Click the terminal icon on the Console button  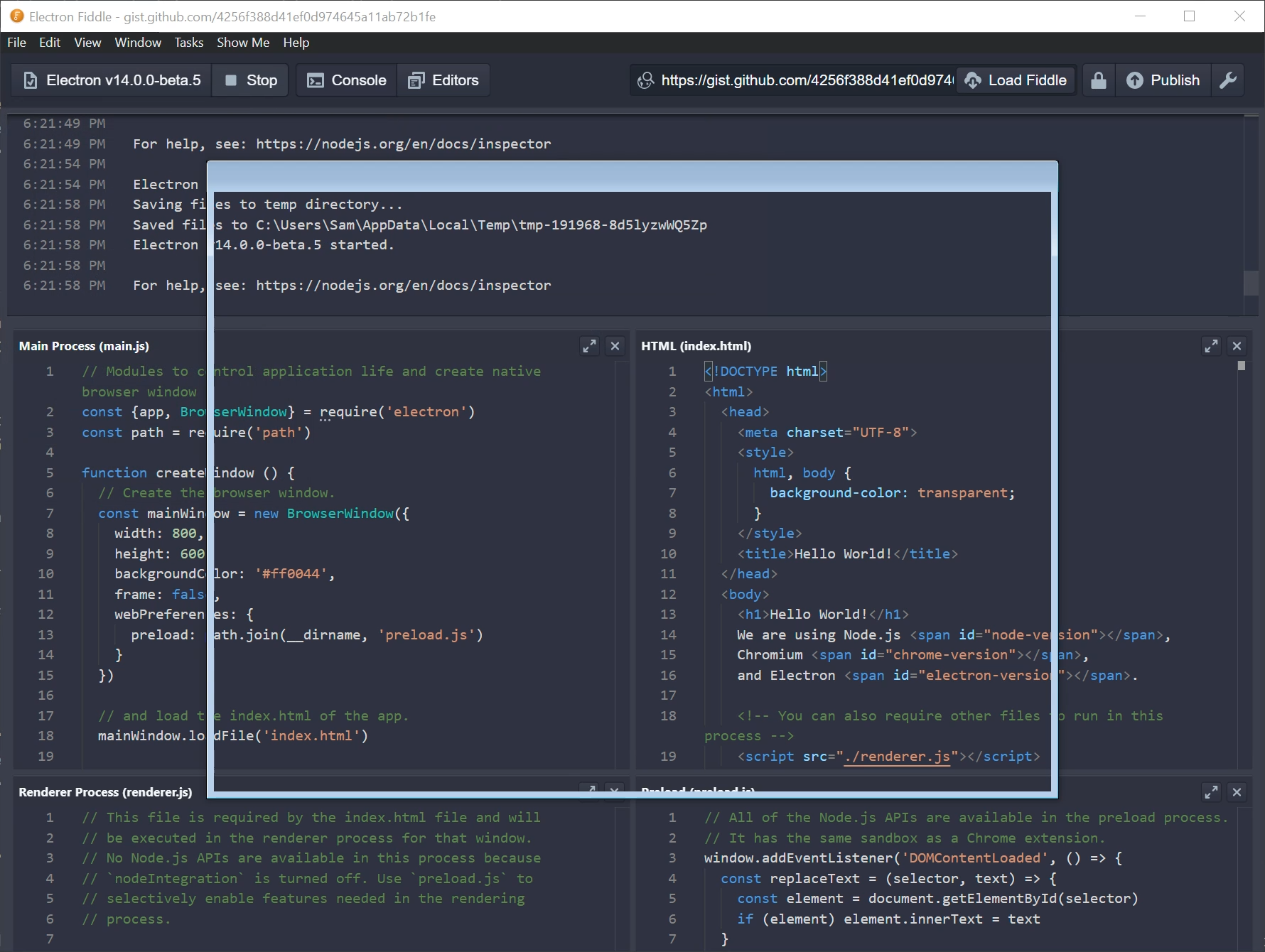[316, 80]
